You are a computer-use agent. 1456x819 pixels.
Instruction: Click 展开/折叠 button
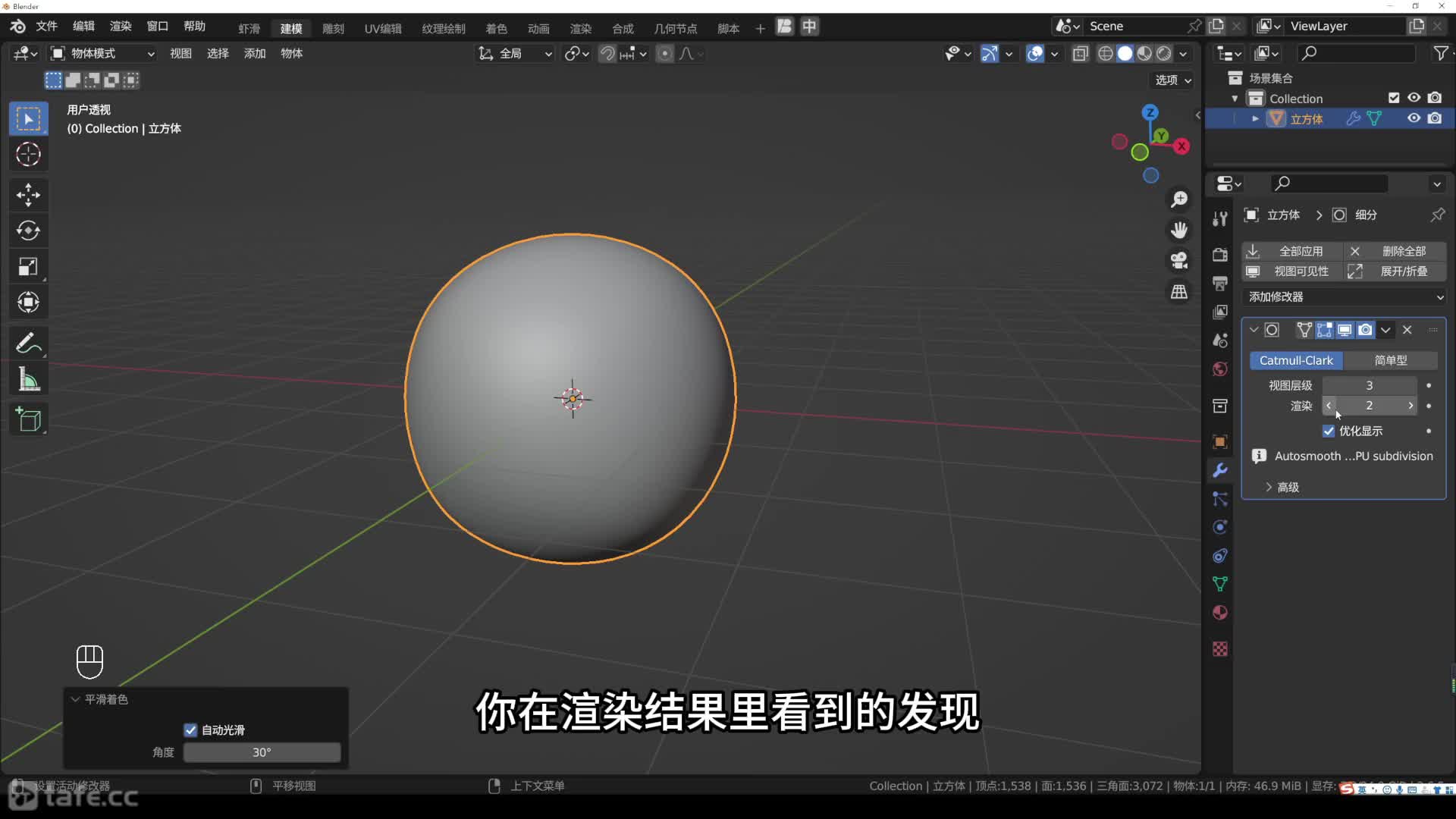point(1395,271)
